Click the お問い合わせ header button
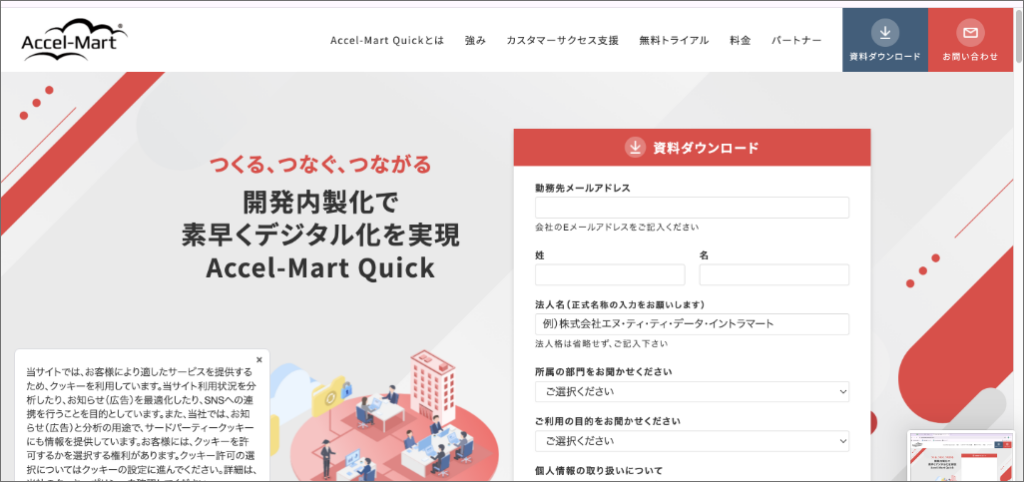Screen dimensions: 1024x482 click(x=970, y=40)
